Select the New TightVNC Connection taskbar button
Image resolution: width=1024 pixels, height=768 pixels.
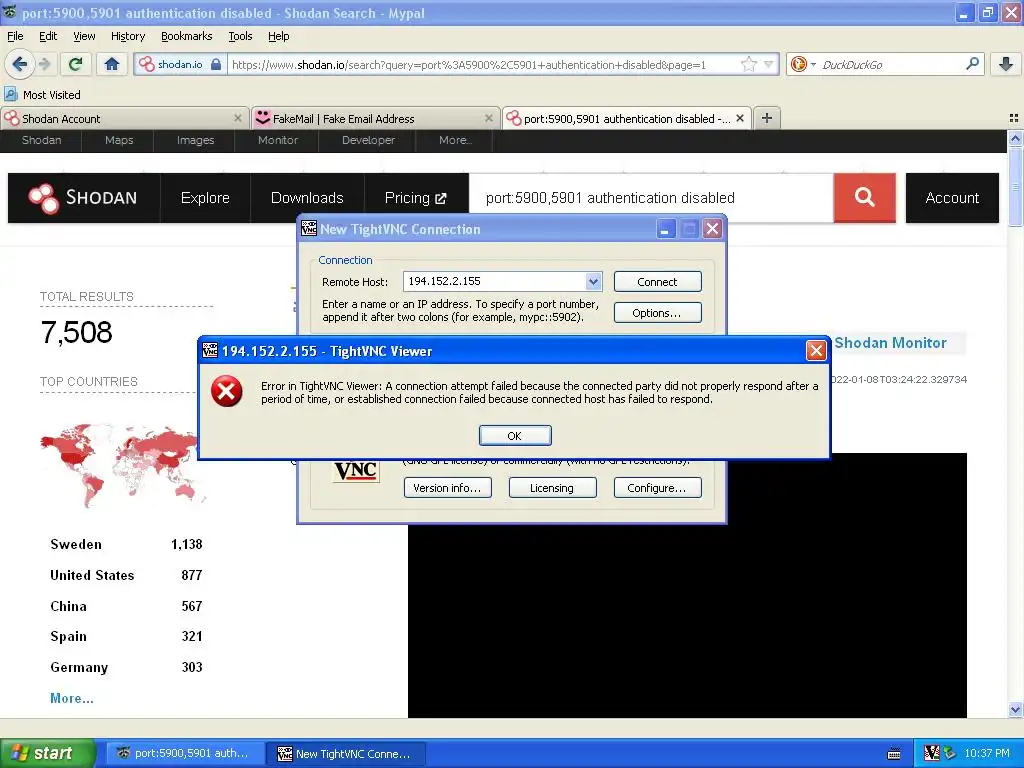346,753
